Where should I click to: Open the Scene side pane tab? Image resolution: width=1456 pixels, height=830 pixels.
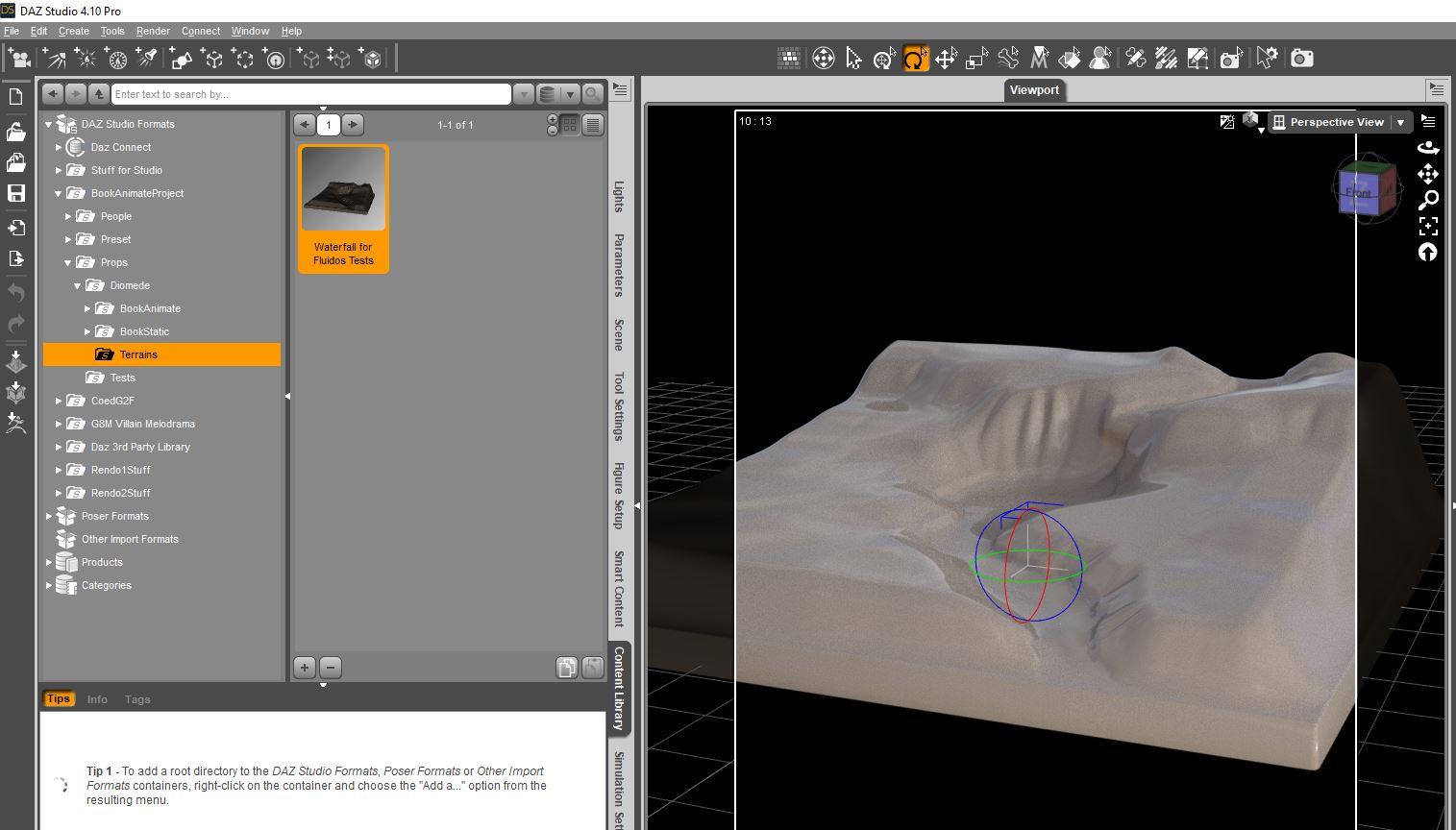click(x=619, y=334)
